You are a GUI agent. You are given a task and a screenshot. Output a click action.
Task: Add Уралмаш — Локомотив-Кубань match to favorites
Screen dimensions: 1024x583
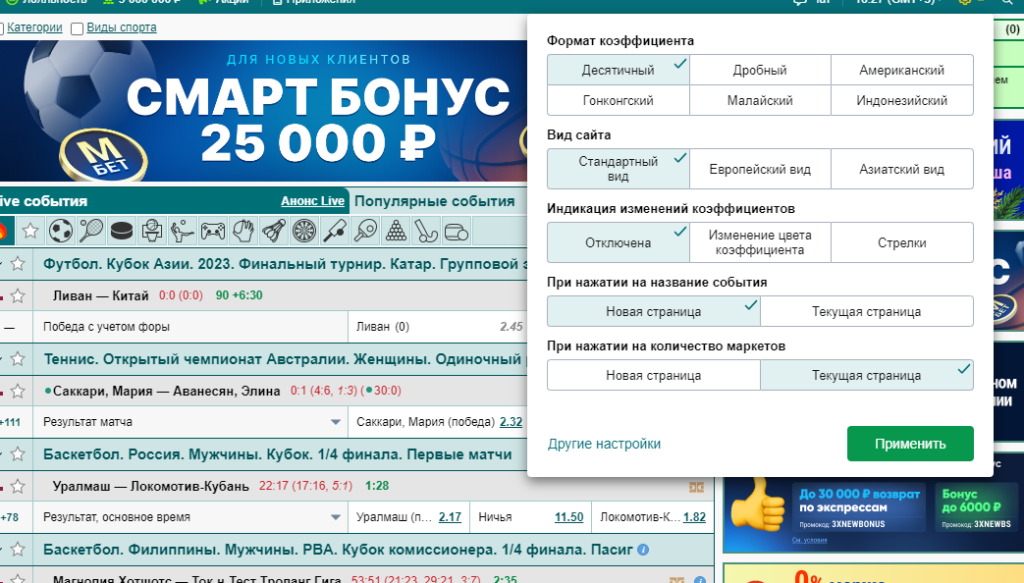(18, 486)
